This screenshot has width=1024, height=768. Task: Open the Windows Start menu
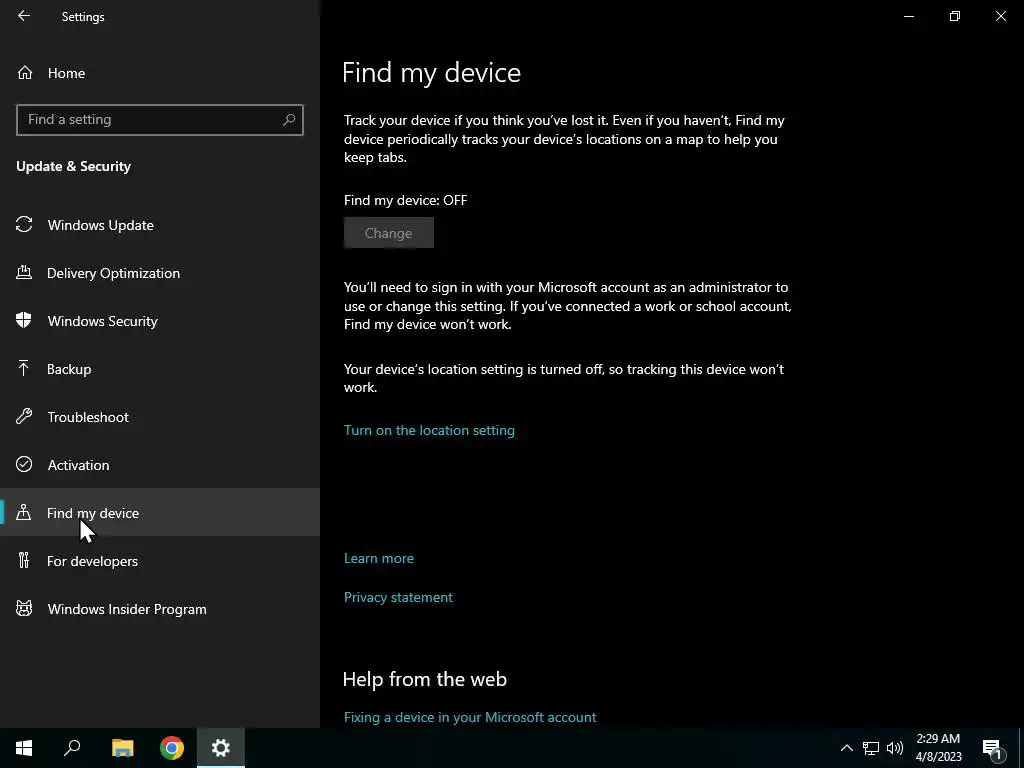(x=24, y=748)
